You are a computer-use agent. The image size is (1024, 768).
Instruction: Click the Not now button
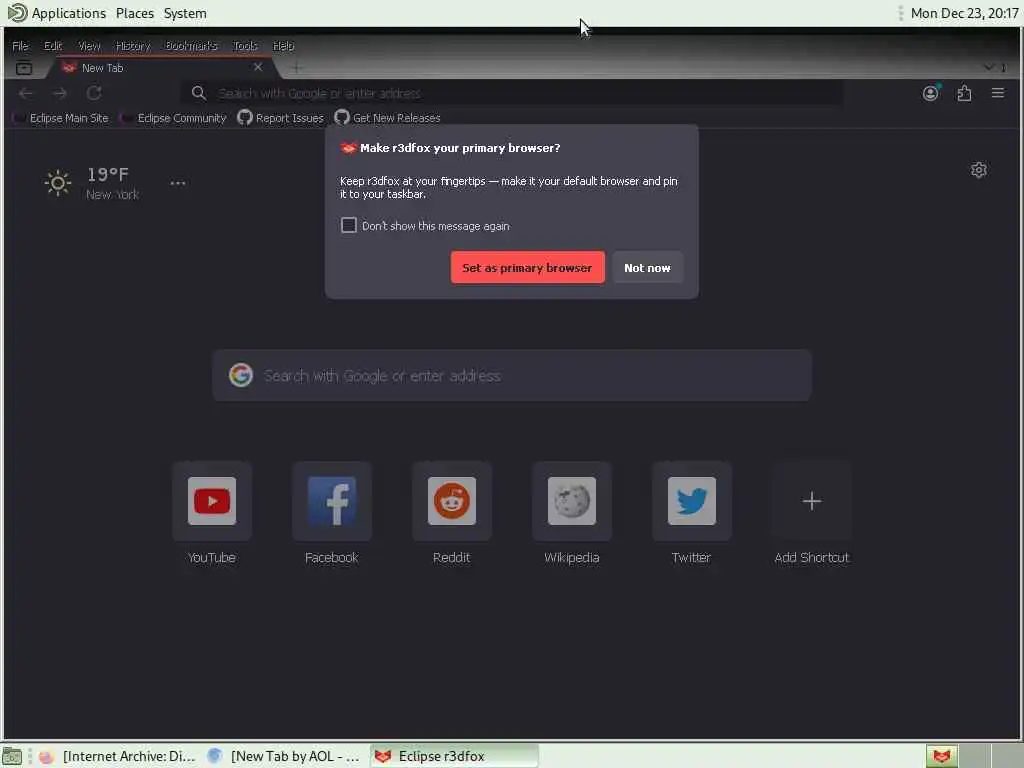[x=647, y=268]
